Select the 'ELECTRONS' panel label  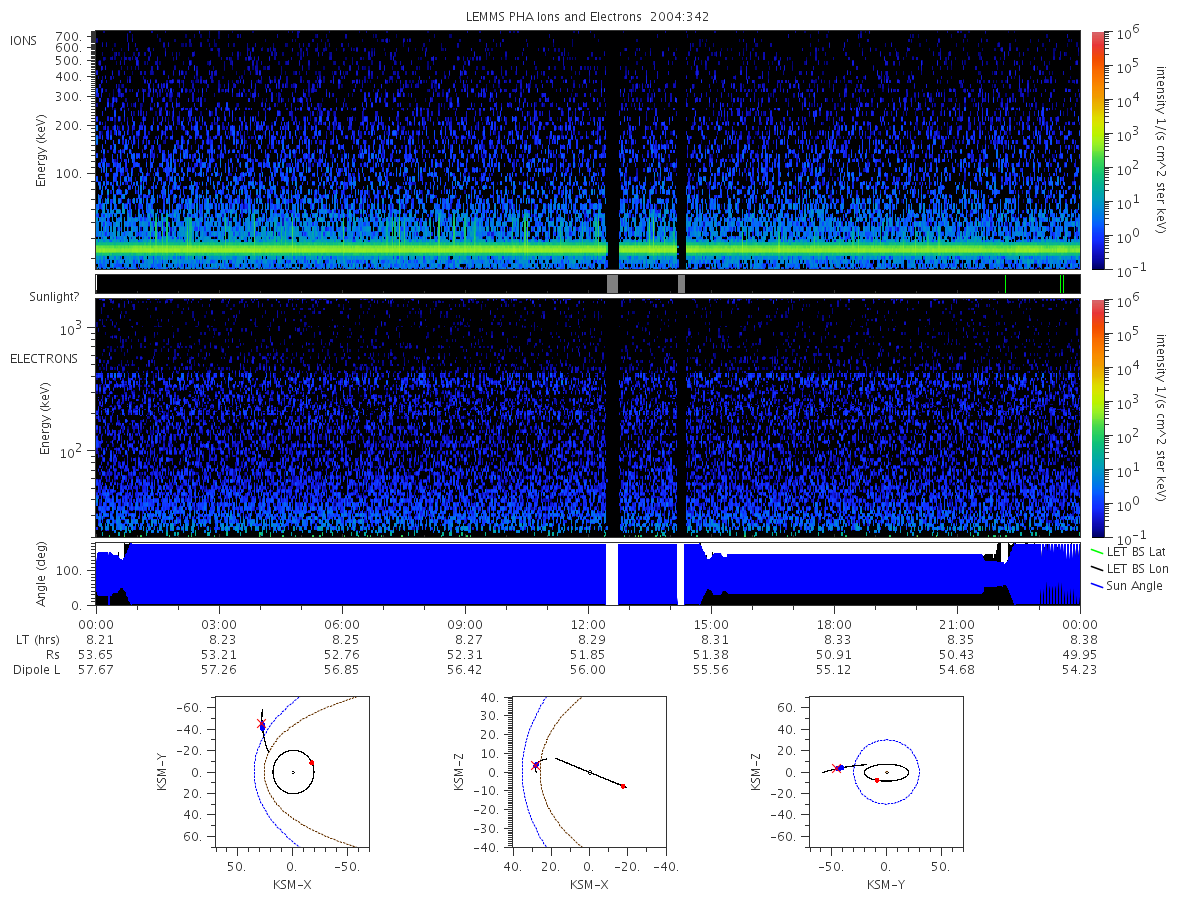coord(43,358)
